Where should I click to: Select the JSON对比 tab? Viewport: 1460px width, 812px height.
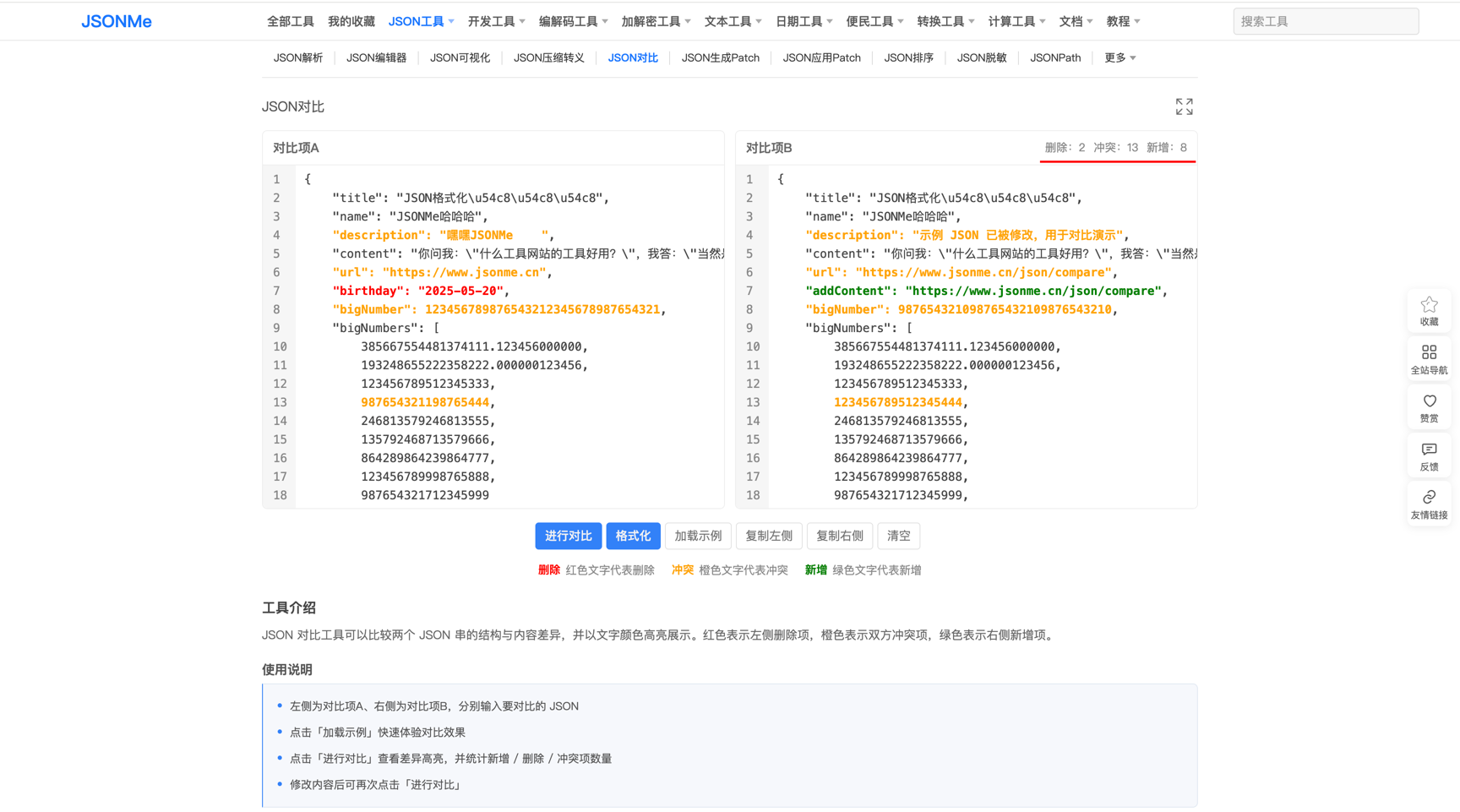pos(633,57)
